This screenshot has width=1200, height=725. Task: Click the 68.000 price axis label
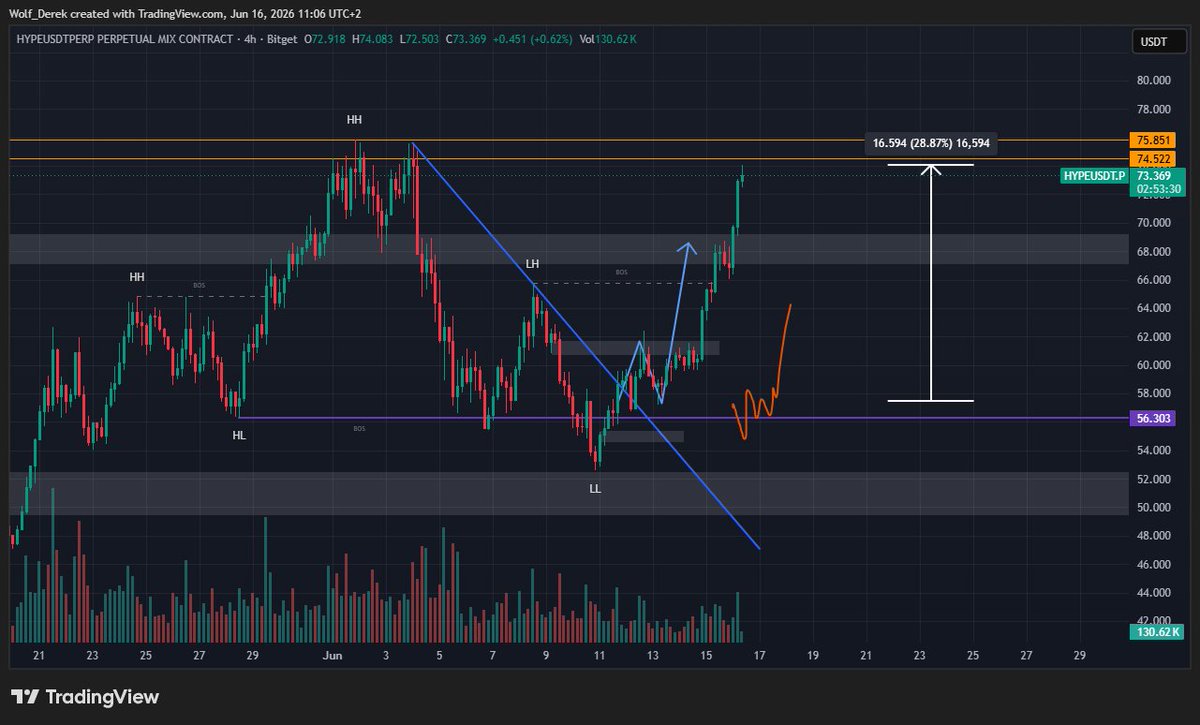click(1152, 251)
